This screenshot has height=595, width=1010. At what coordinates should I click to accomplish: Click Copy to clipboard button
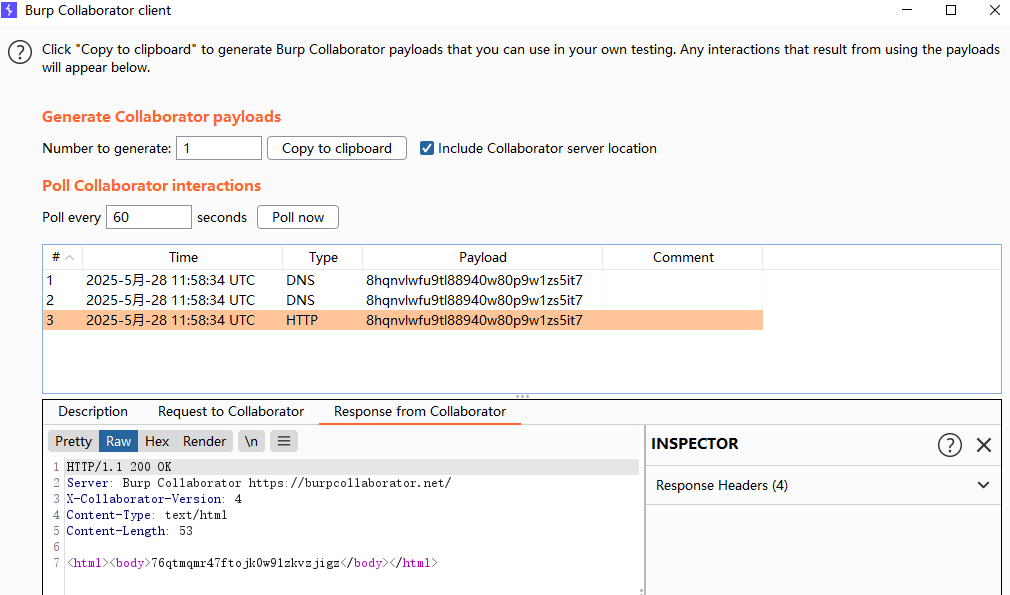(x=337, y=148)
